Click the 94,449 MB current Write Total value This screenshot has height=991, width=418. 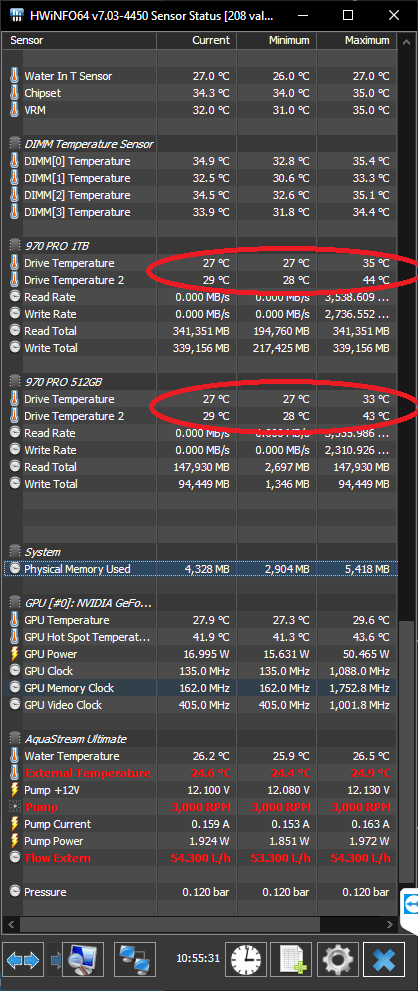coord(204,484)
